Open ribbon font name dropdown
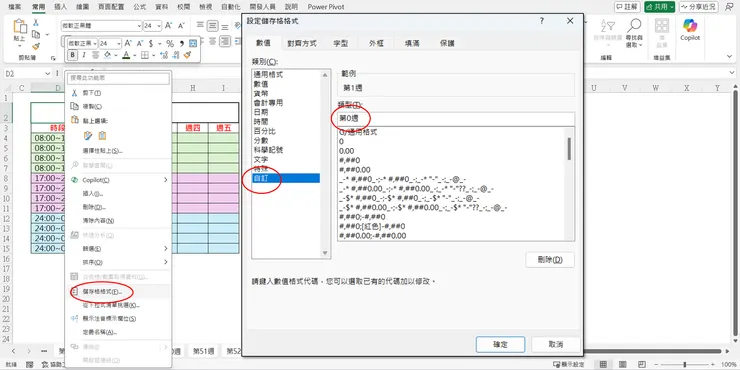The image size is (740, 370). 139,26
